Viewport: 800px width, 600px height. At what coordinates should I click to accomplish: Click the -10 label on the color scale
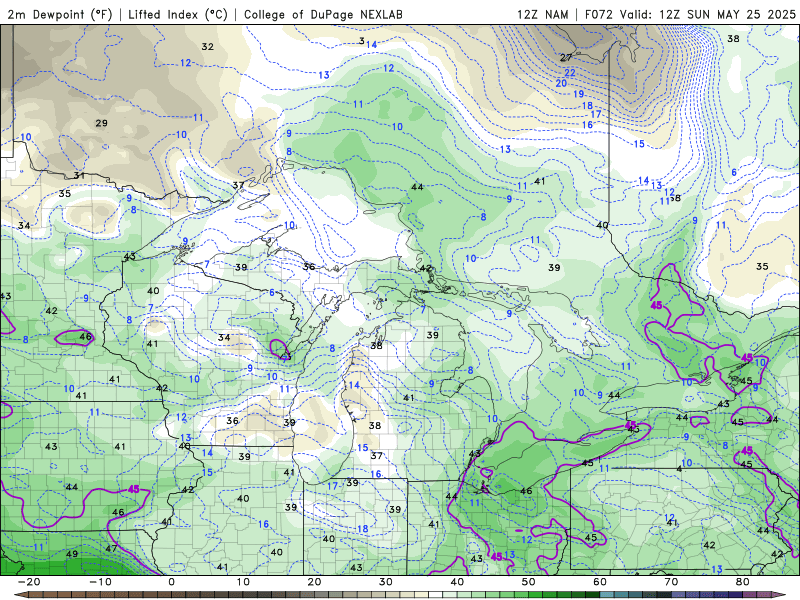[100, 582]
